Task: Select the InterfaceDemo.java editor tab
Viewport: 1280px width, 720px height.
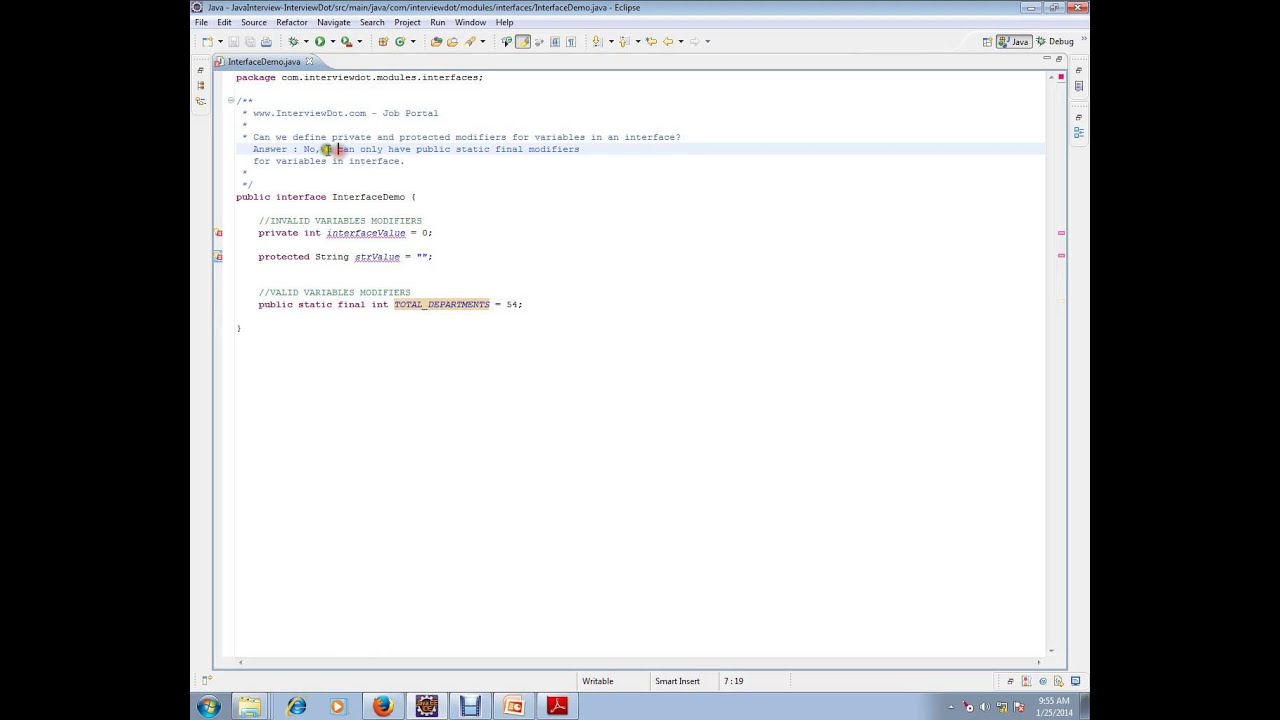Action: point(264,62)
